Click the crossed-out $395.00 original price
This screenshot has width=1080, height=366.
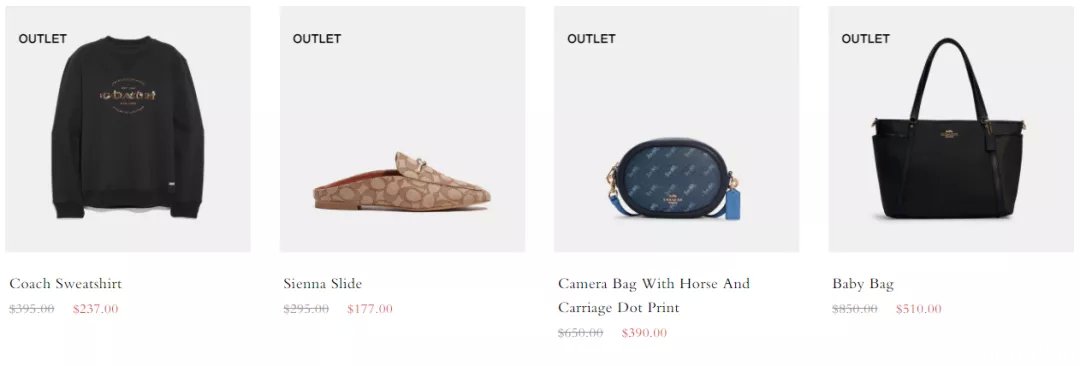[32, 309]
